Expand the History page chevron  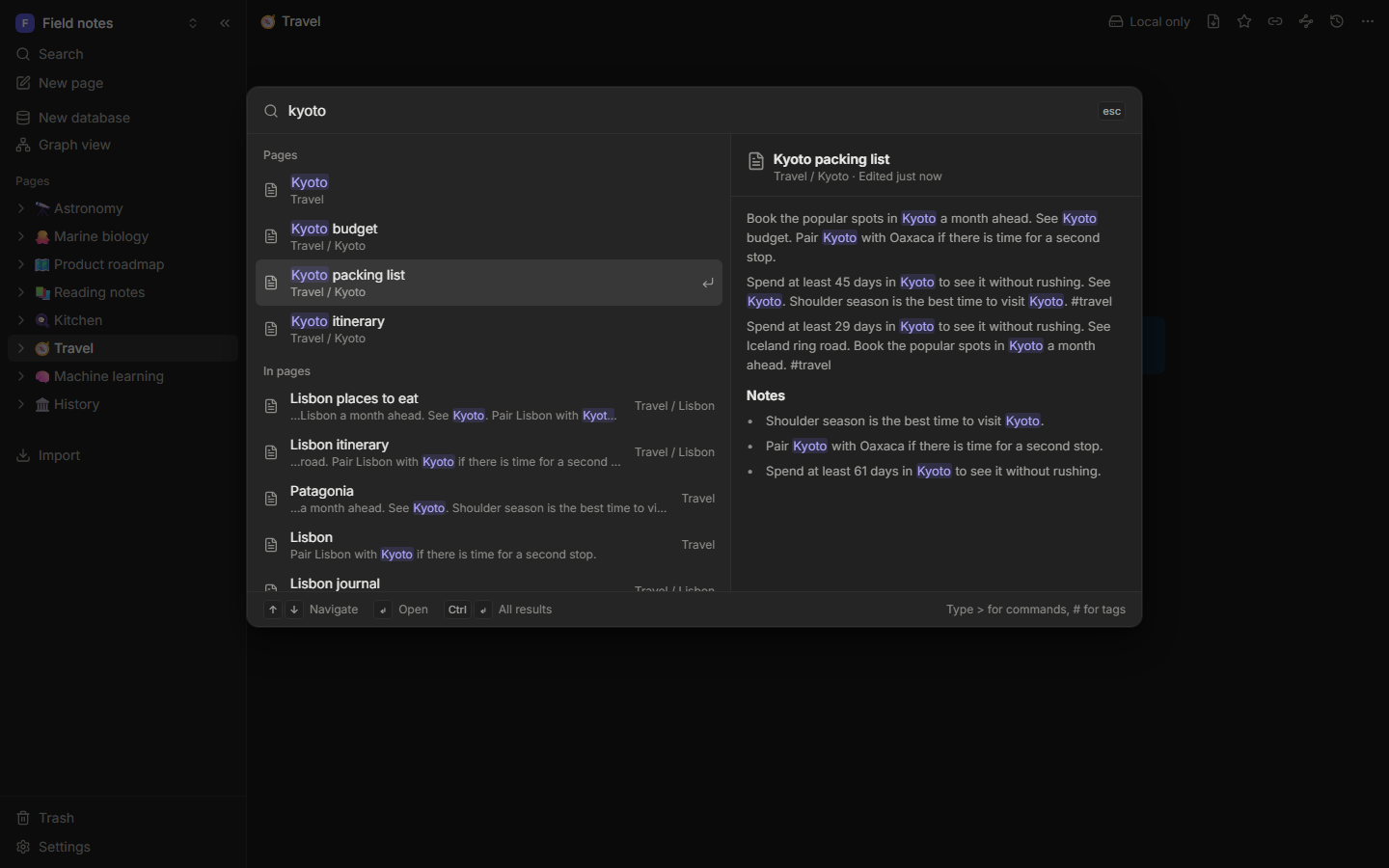(21, 404)
